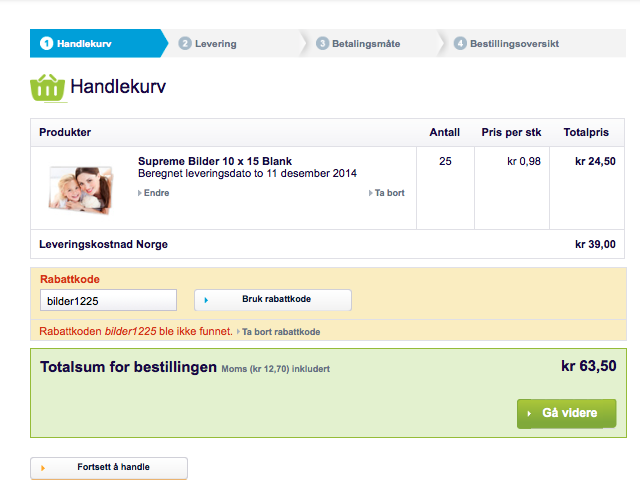Image resolution: width=640 pixels, height=491 pixels.
Task: Click step 2 circle icon beside Levering
Action: click(x=185, y=43)
